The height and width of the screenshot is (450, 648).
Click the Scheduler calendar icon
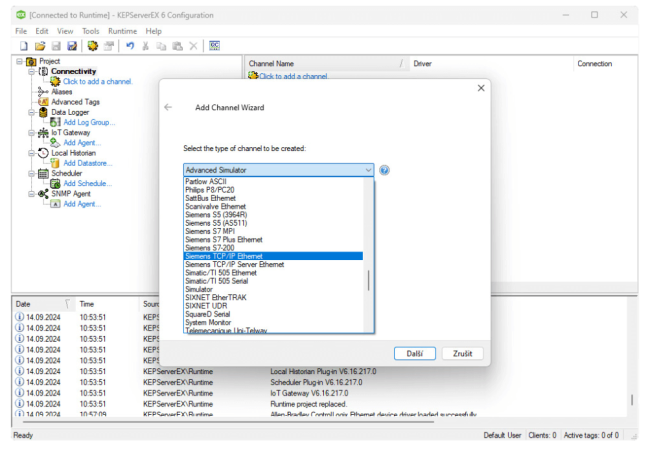pyautogui.click(x=43, y=173)
